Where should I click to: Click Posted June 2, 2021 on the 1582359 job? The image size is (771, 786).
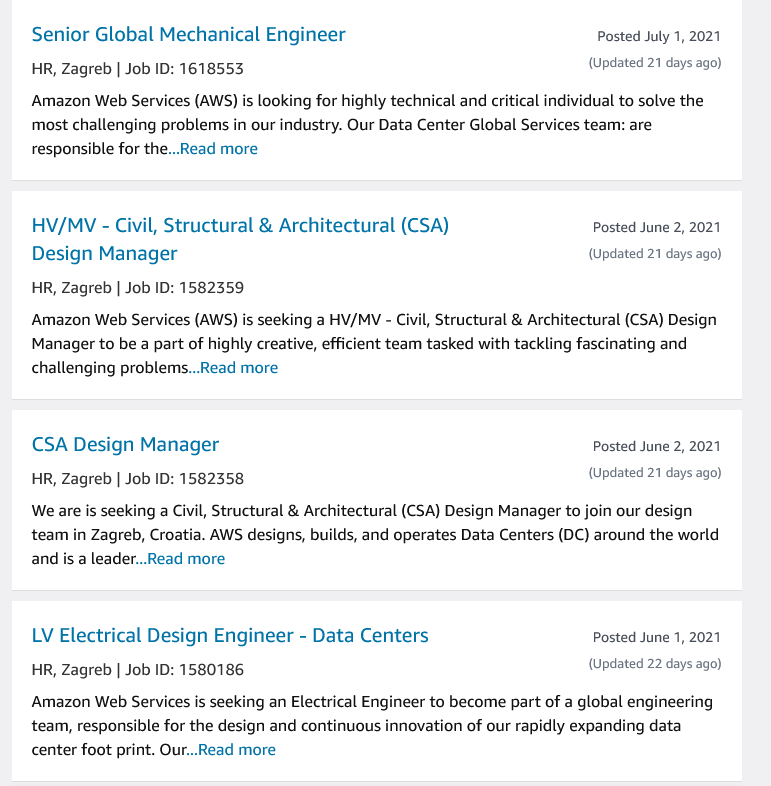point(656,228)
